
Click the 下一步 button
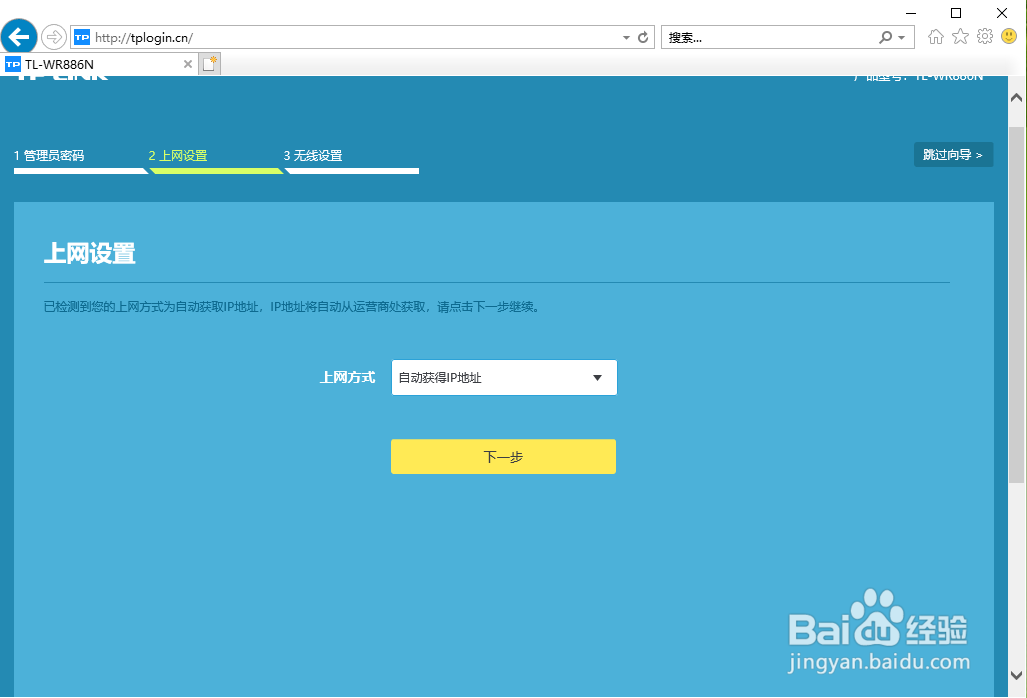point(503,456)
